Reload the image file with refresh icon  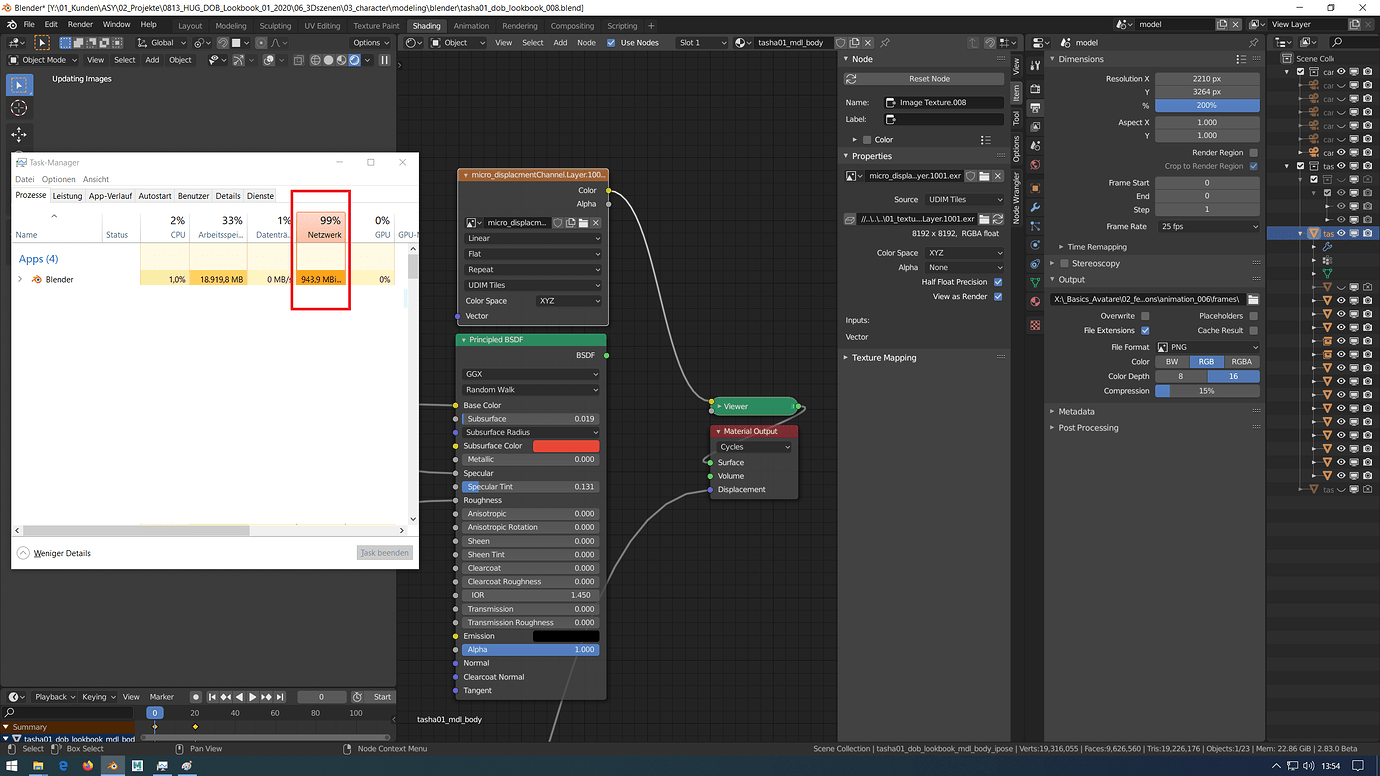click(997, 219)
